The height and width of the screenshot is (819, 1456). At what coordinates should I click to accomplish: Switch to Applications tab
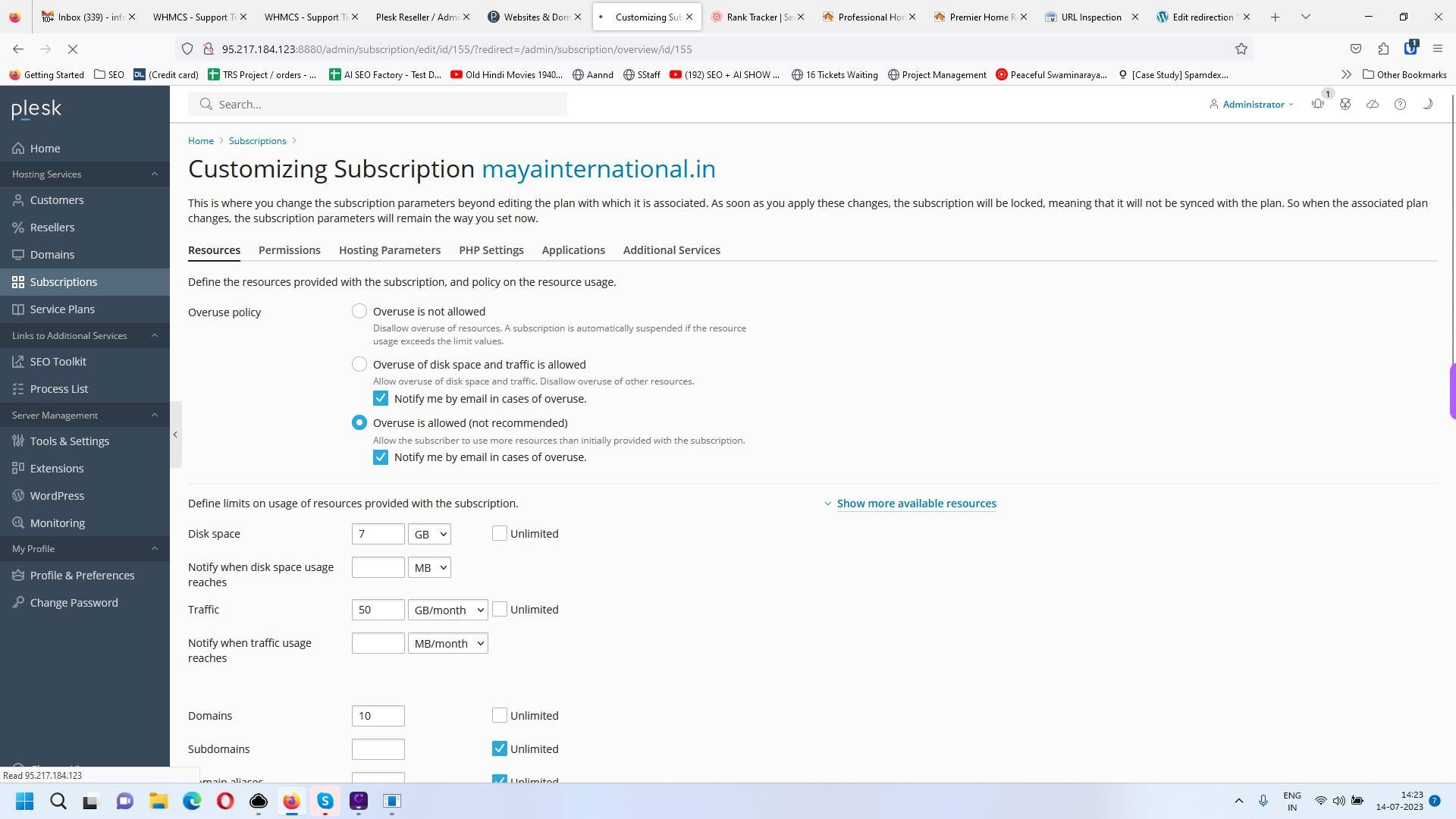[573, 250]
